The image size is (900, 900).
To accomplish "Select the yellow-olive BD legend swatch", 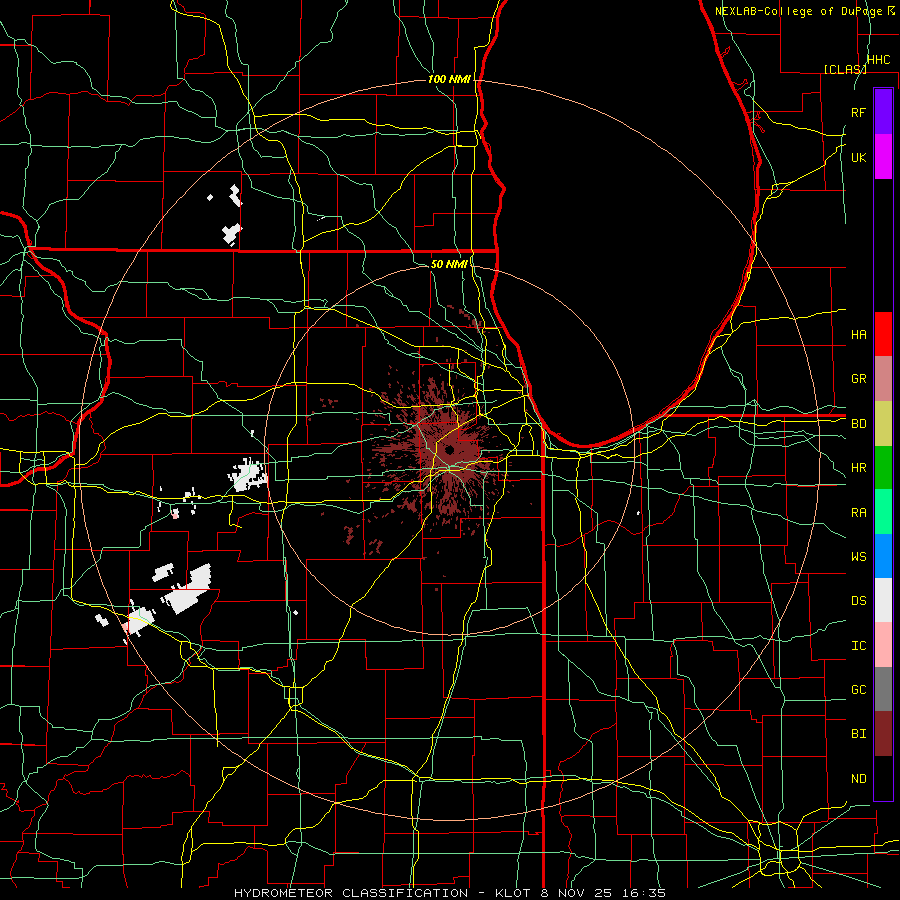I will [883, 423].
